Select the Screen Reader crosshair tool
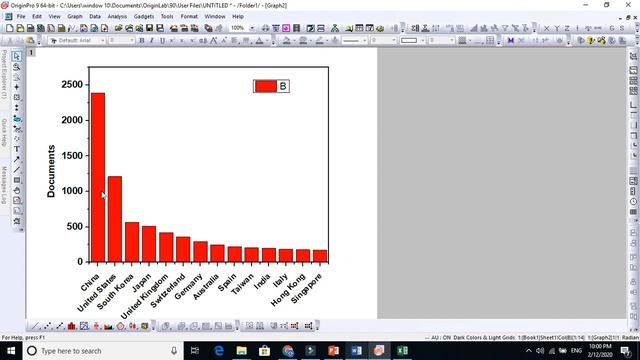The width and height of the screenshot is (640, 360). click(x=17, y=87)
